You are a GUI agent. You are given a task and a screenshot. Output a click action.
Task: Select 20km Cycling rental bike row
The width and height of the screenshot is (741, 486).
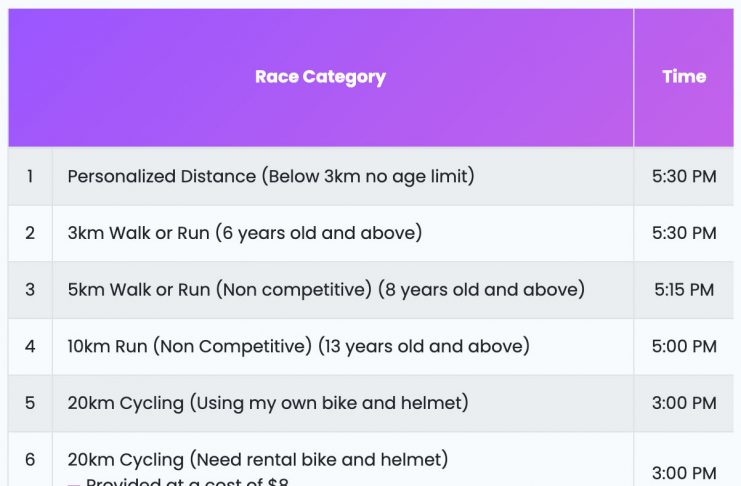(x=370, y=459)
